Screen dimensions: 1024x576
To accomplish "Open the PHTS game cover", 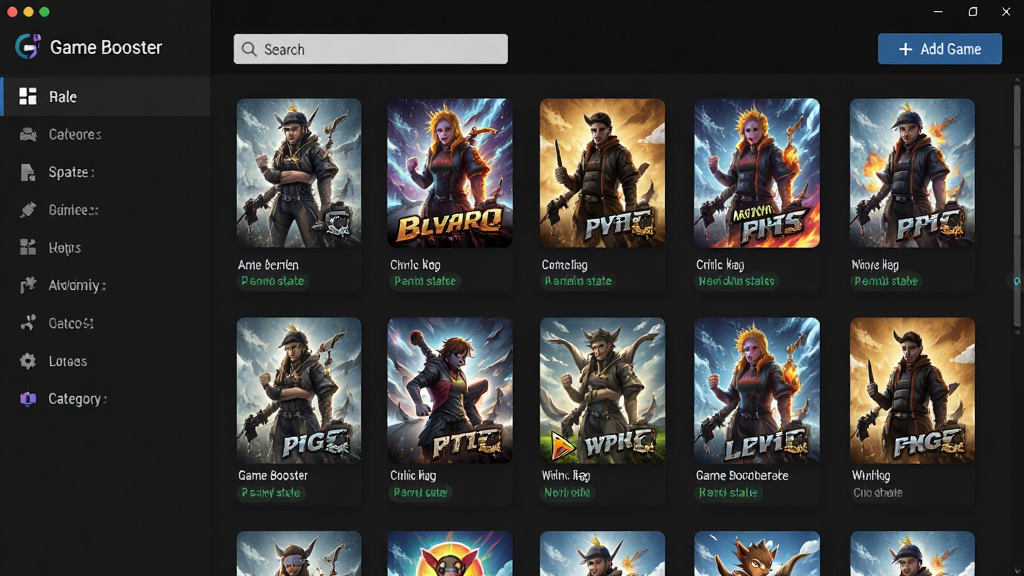I will point(756,173).
